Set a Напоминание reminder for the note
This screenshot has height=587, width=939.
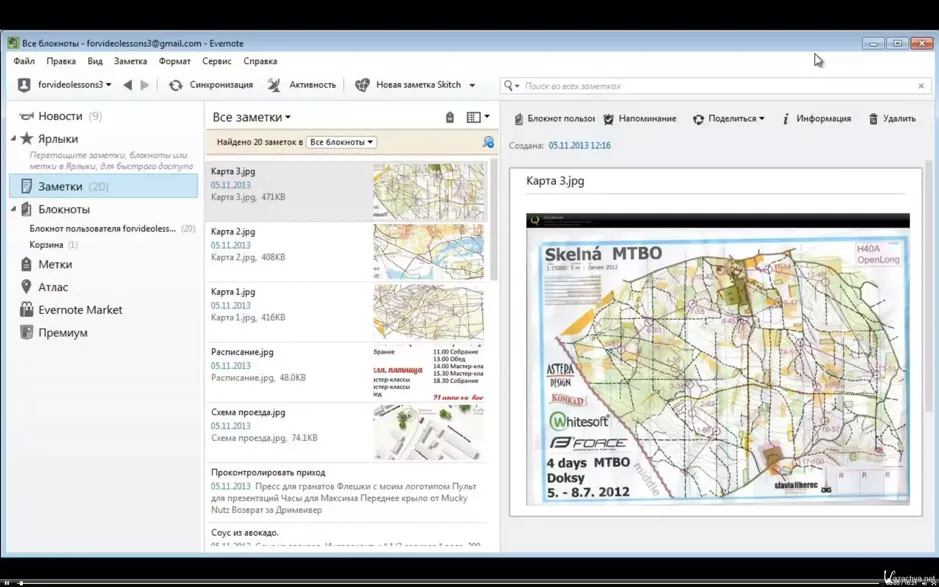click(640, 119)
